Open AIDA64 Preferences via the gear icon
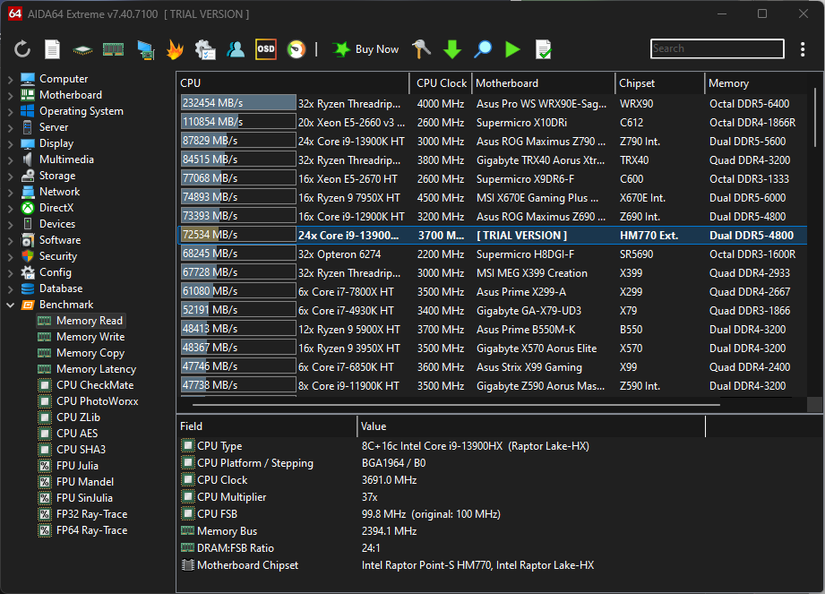 203,49
